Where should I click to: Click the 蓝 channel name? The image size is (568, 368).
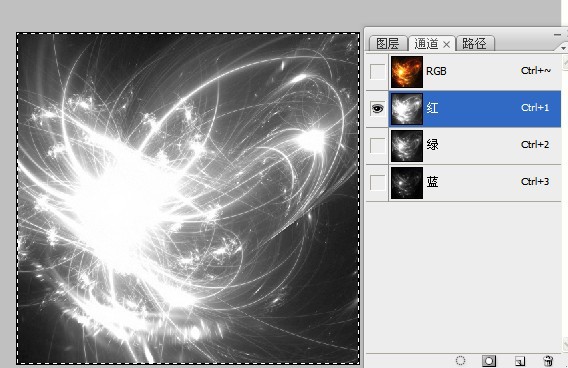click(432, 182)
